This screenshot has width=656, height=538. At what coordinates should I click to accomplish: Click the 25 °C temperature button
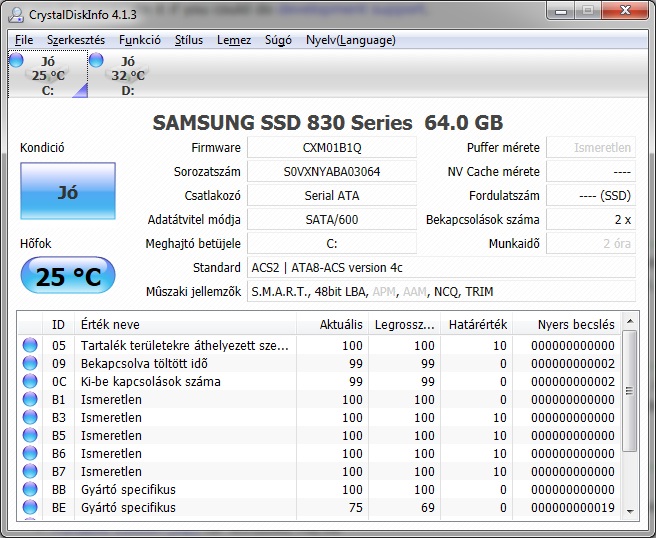coord(68,276)
